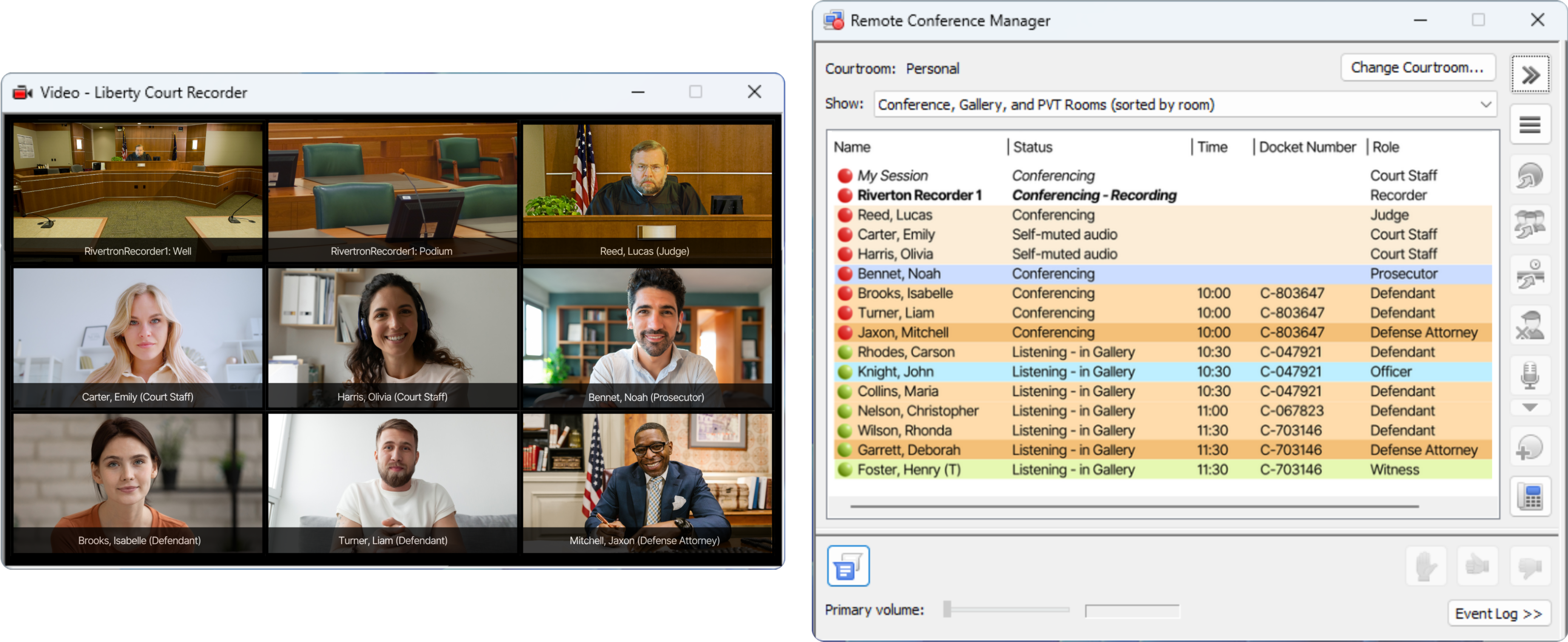
Task: Click the 11:00 time cell
Action: pos(1212,411)
